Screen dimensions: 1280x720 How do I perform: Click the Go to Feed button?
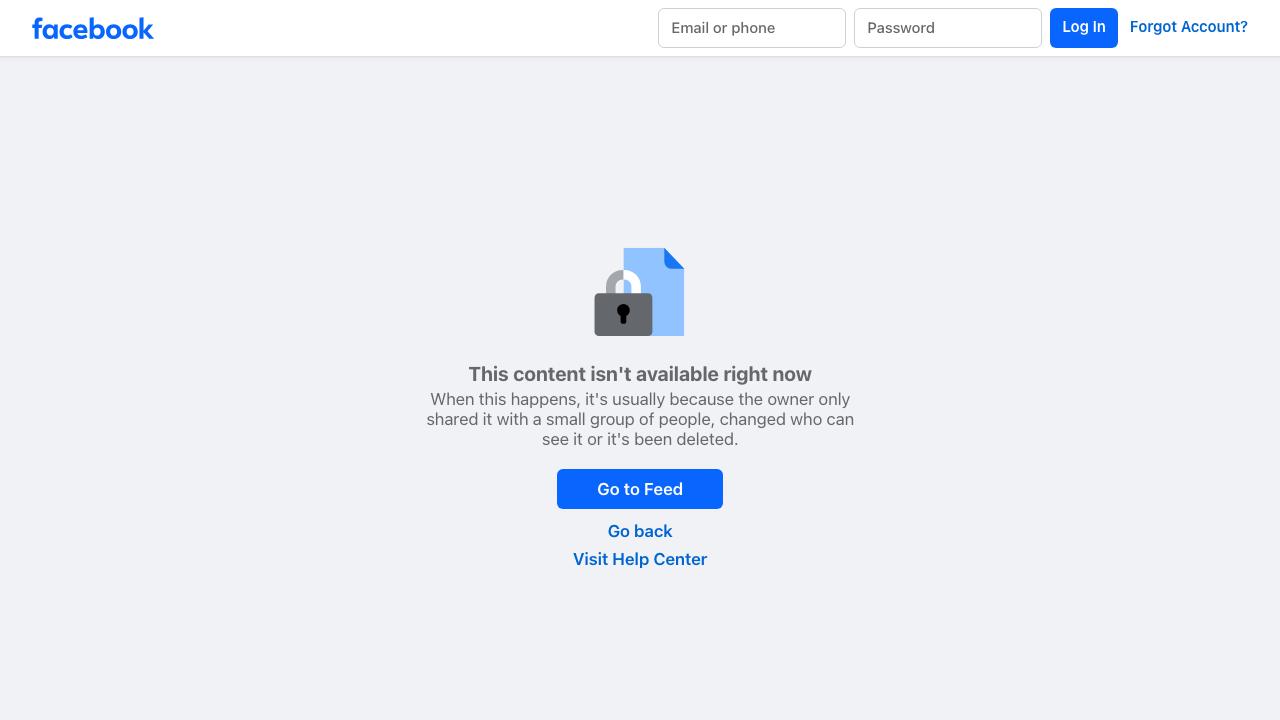[640, 489]
